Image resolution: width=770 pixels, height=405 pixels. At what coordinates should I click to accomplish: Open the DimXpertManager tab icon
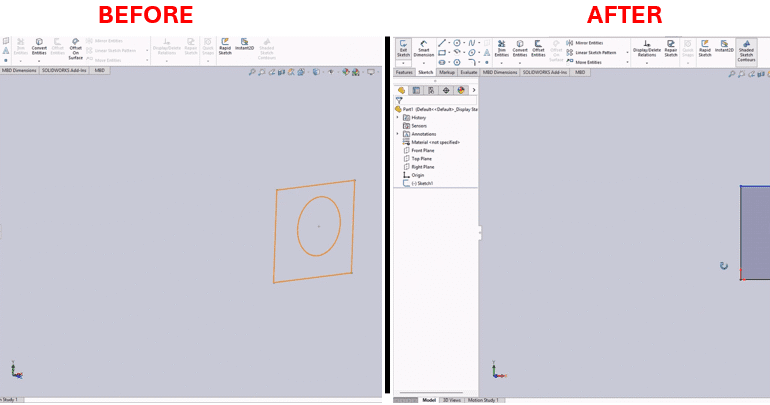click(x=446, y=90)
